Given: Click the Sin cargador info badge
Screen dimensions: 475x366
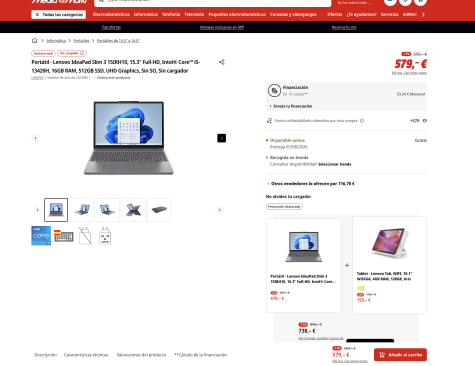Looking at the screenshot, I should [72, 53].
